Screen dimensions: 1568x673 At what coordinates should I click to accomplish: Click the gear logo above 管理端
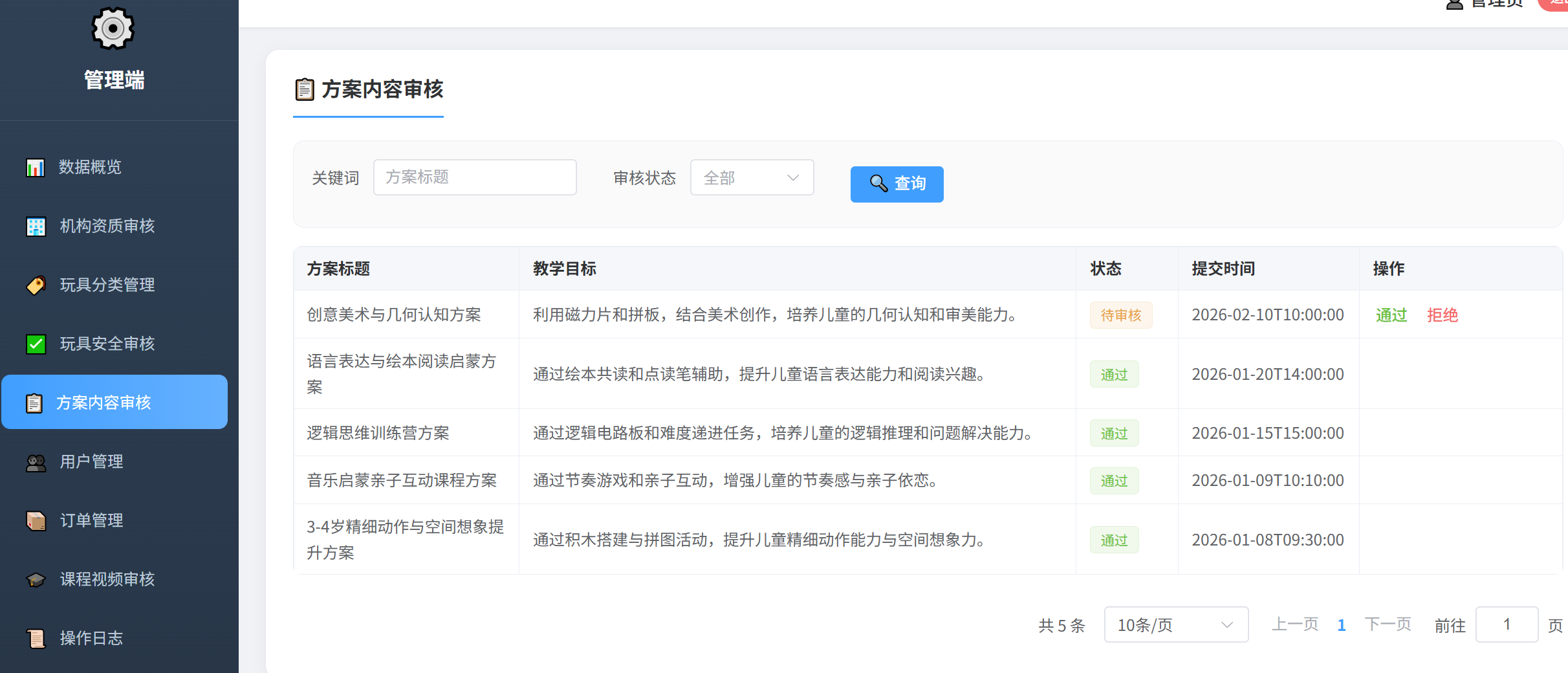[x=113, y=28]
